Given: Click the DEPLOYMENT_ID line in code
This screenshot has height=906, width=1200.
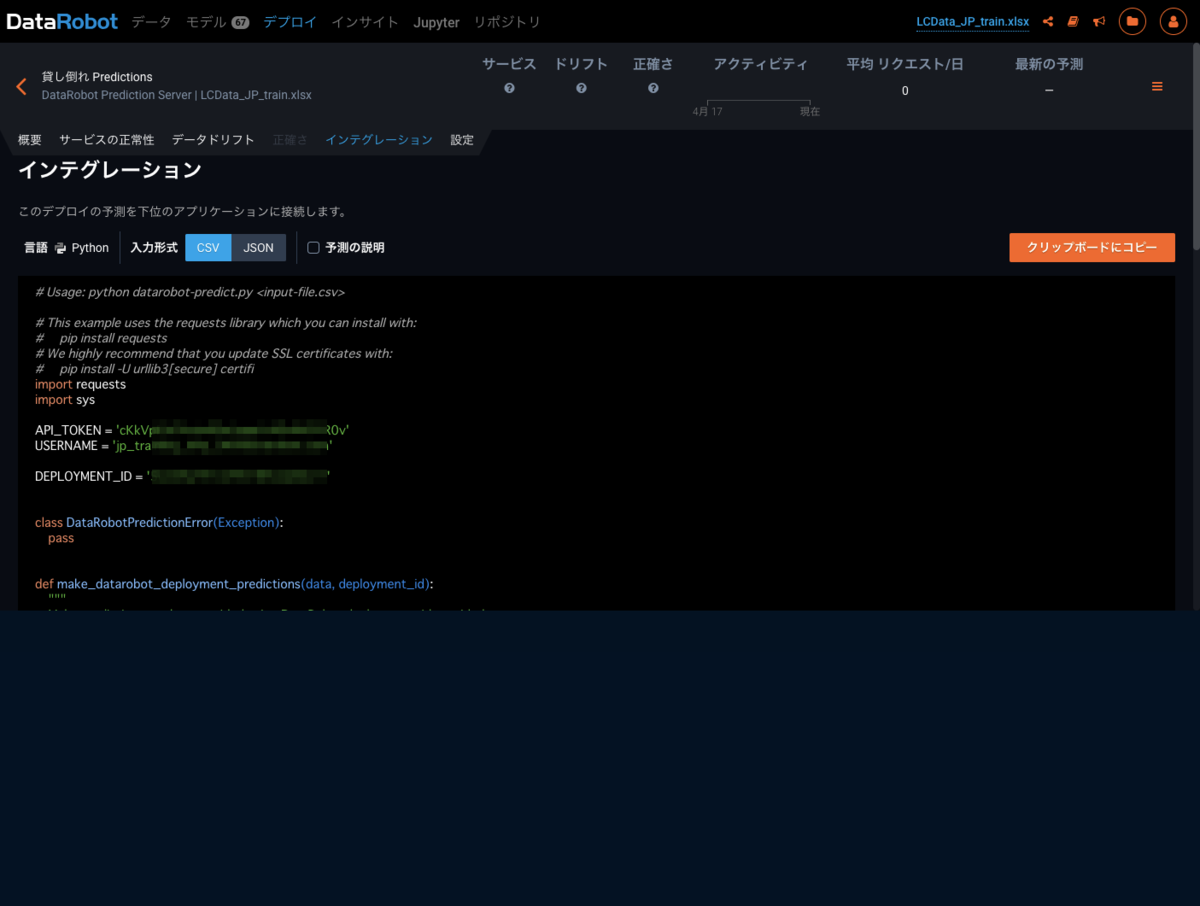Looking at the screenshot, I should (x=183, y=476).
